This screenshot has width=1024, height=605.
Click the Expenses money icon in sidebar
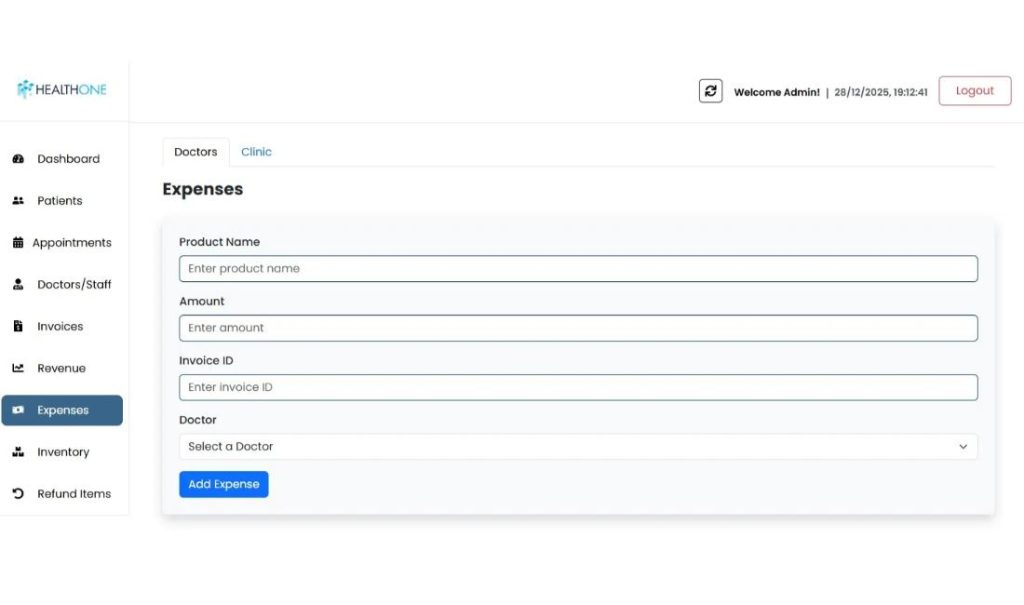pos(18,410)
